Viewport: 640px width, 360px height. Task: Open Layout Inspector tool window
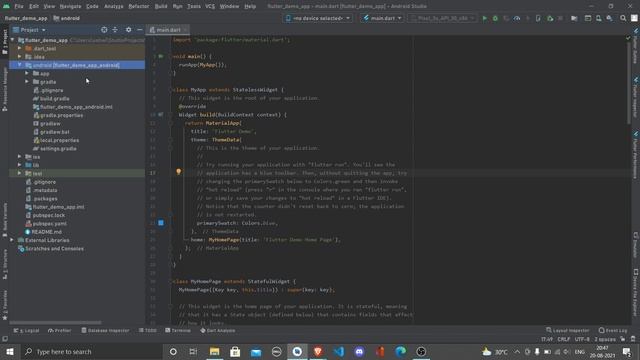click(568, 331)
